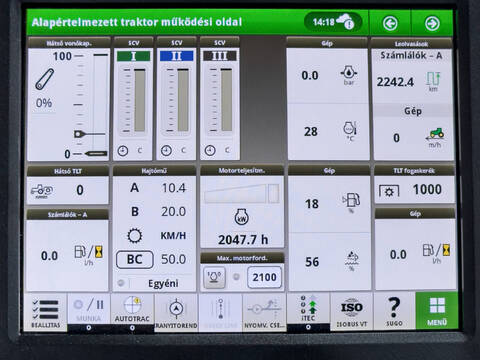Open the PTO gear icon
The width and height of the screenshot is (480, 360).
pyautogui.click(x=389, y=192)
